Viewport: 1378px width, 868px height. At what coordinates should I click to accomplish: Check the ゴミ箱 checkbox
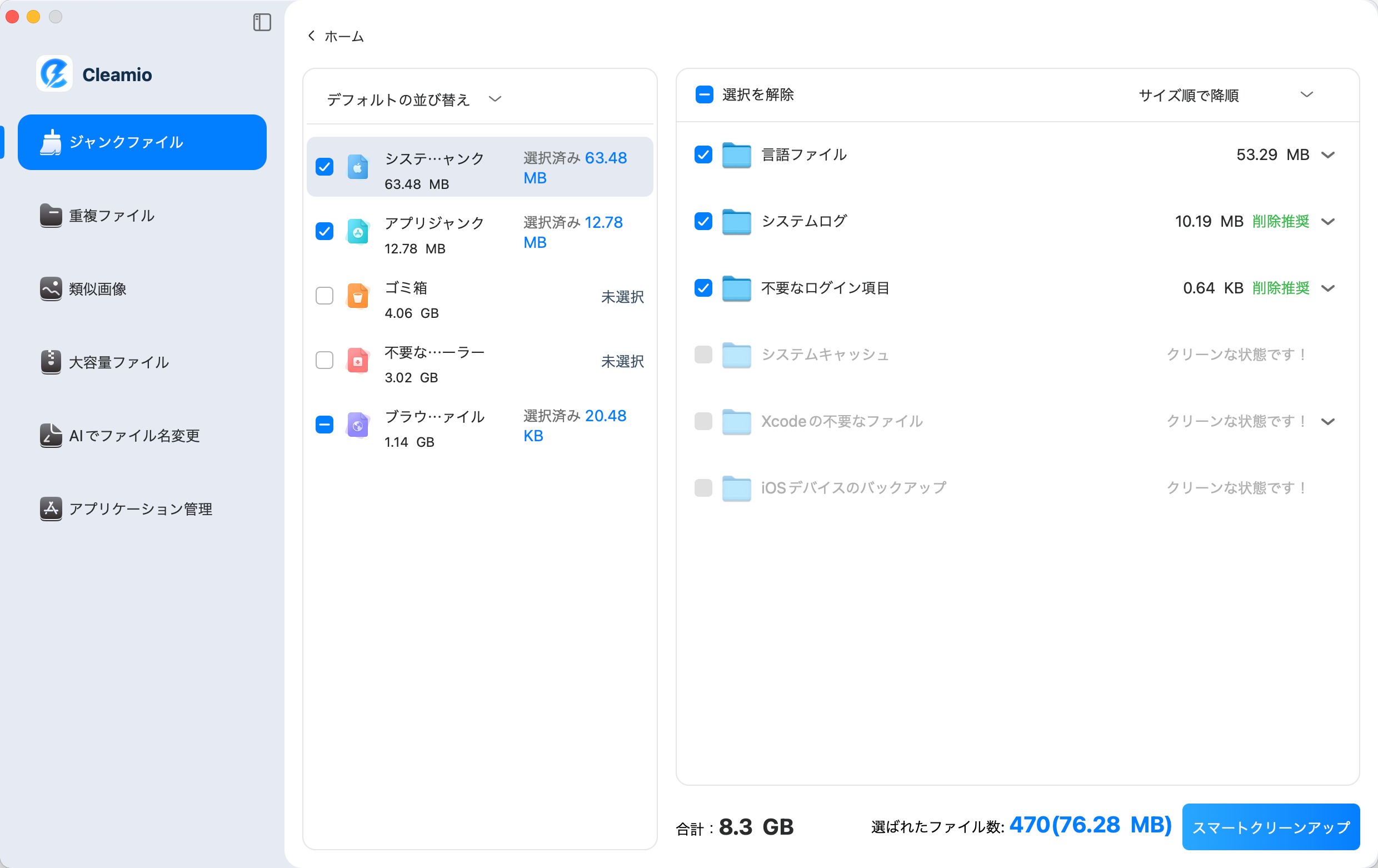(x=324, y=296)
